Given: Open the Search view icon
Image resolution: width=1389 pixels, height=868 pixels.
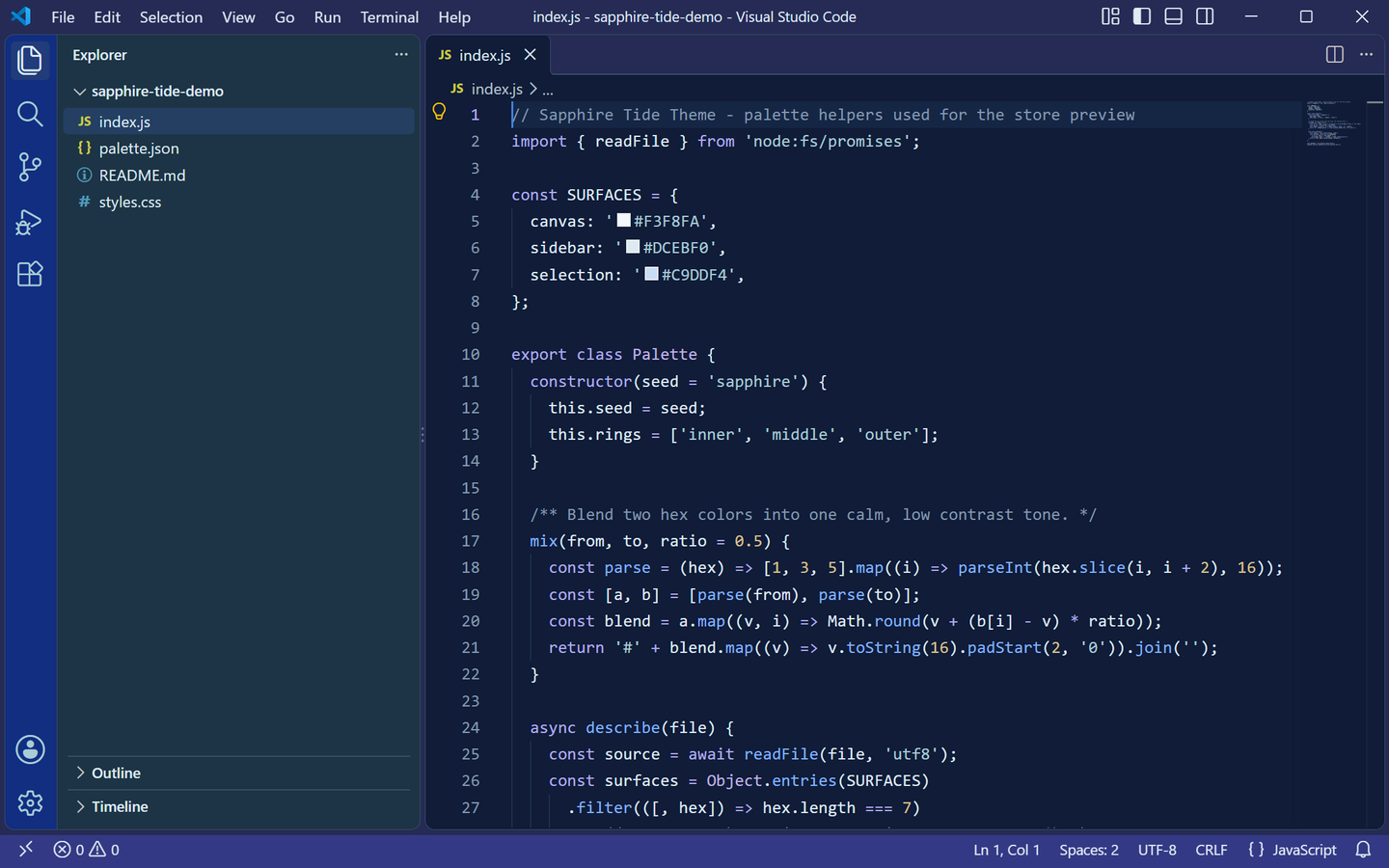Looking at the screenshot, I should 30,114.
